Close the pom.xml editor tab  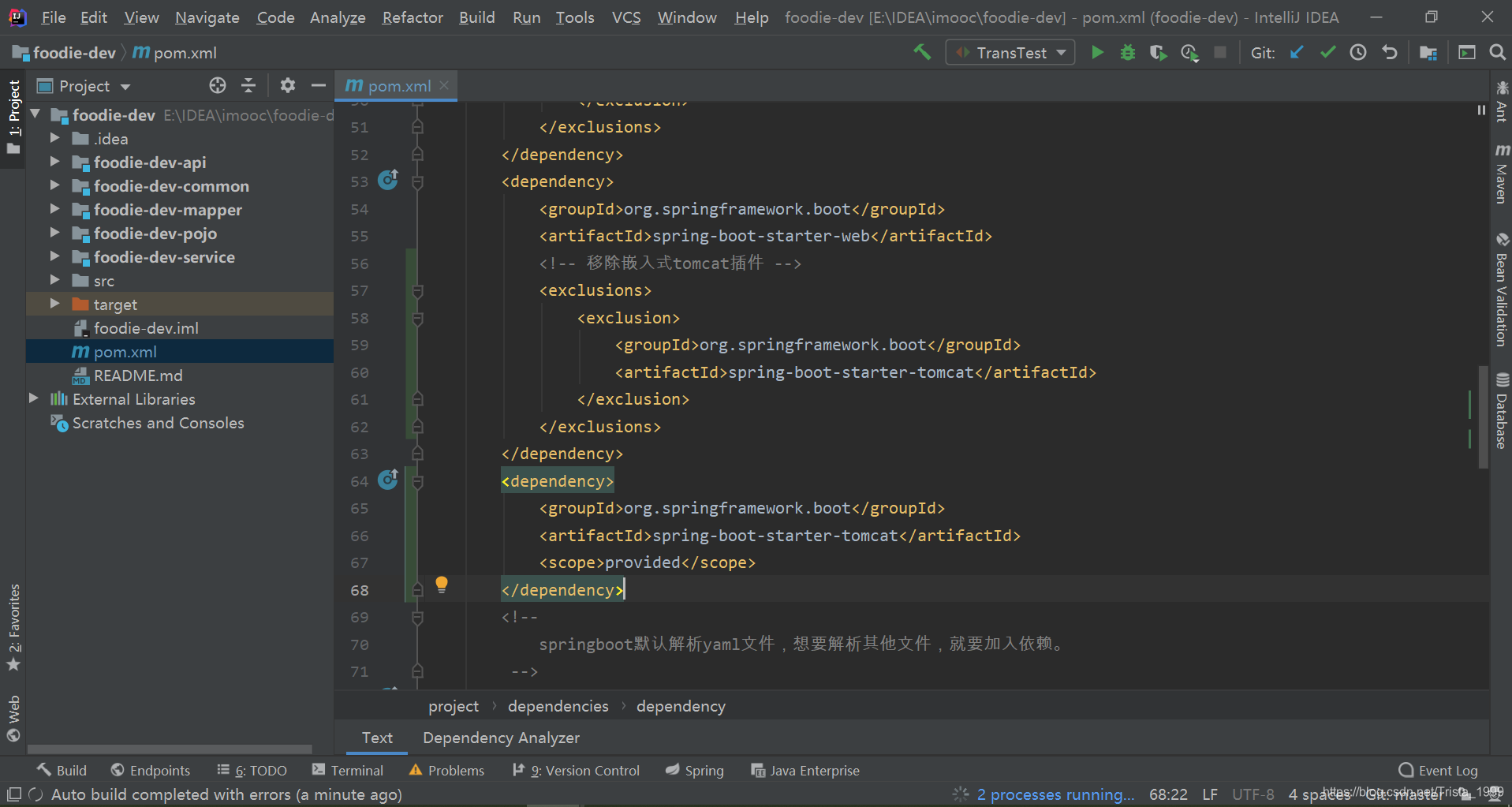pyautogui.click(x=444, y=85)
